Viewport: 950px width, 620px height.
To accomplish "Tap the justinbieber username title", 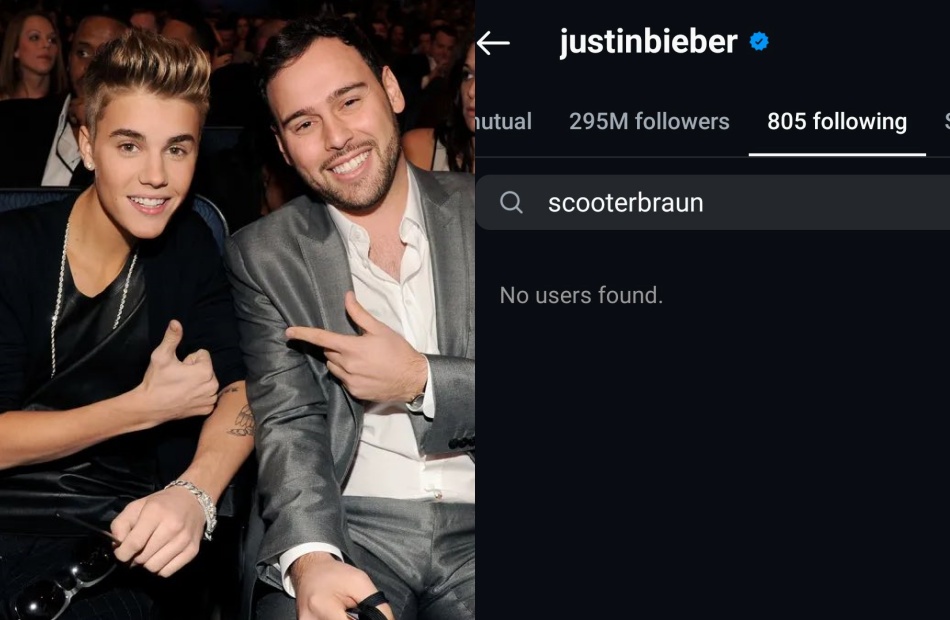I will tap(648, 42).
